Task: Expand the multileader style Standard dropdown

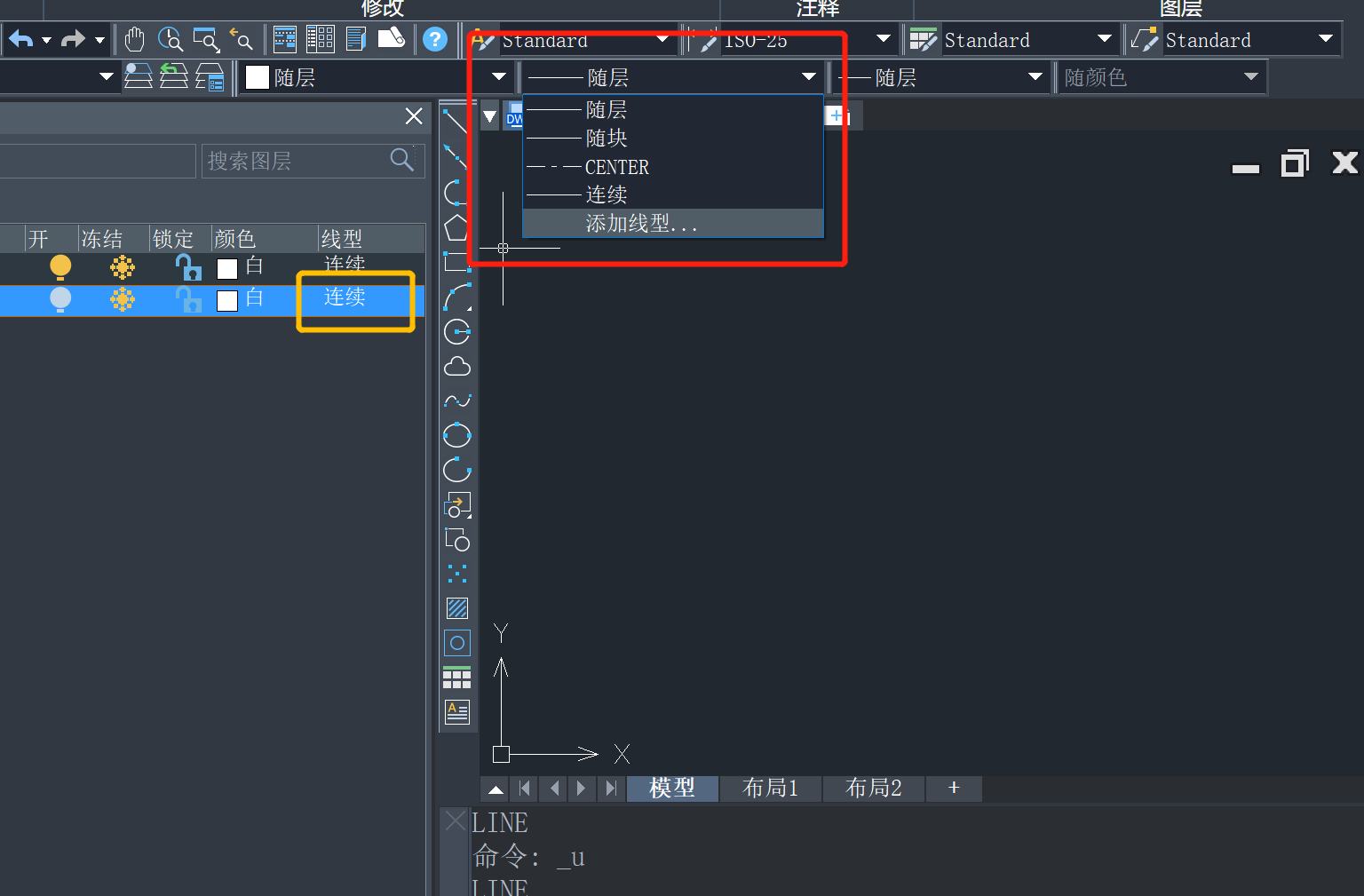Action: pyautogui.click(x=1326, y=39)
